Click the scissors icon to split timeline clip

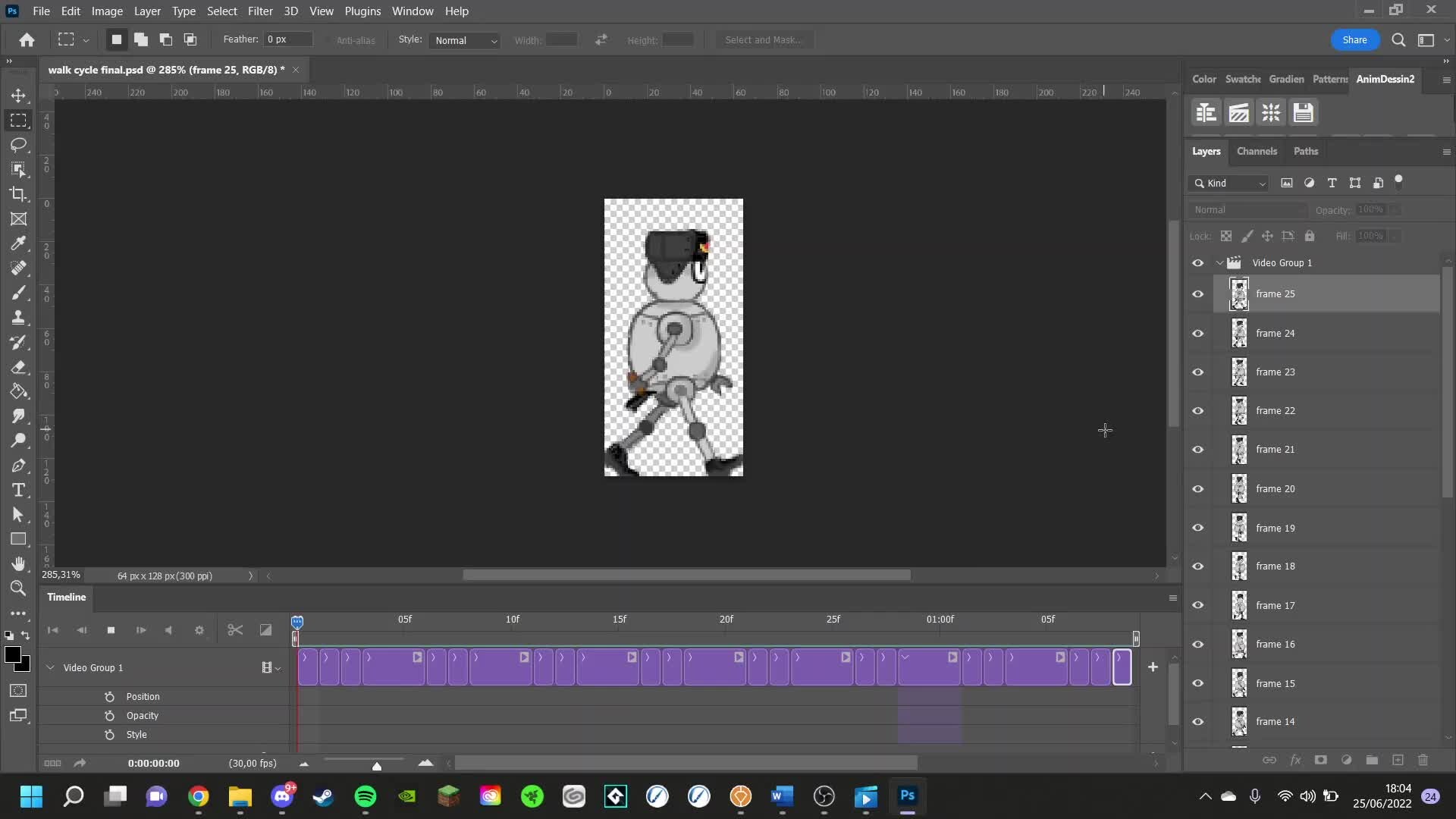(x=235, y=630)
